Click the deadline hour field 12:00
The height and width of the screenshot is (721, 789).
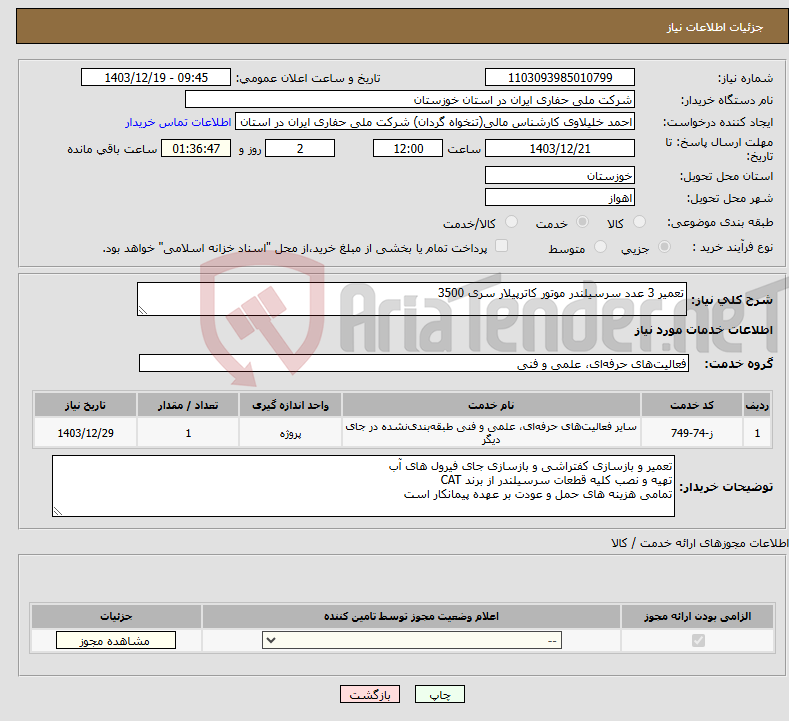point(408,148)
